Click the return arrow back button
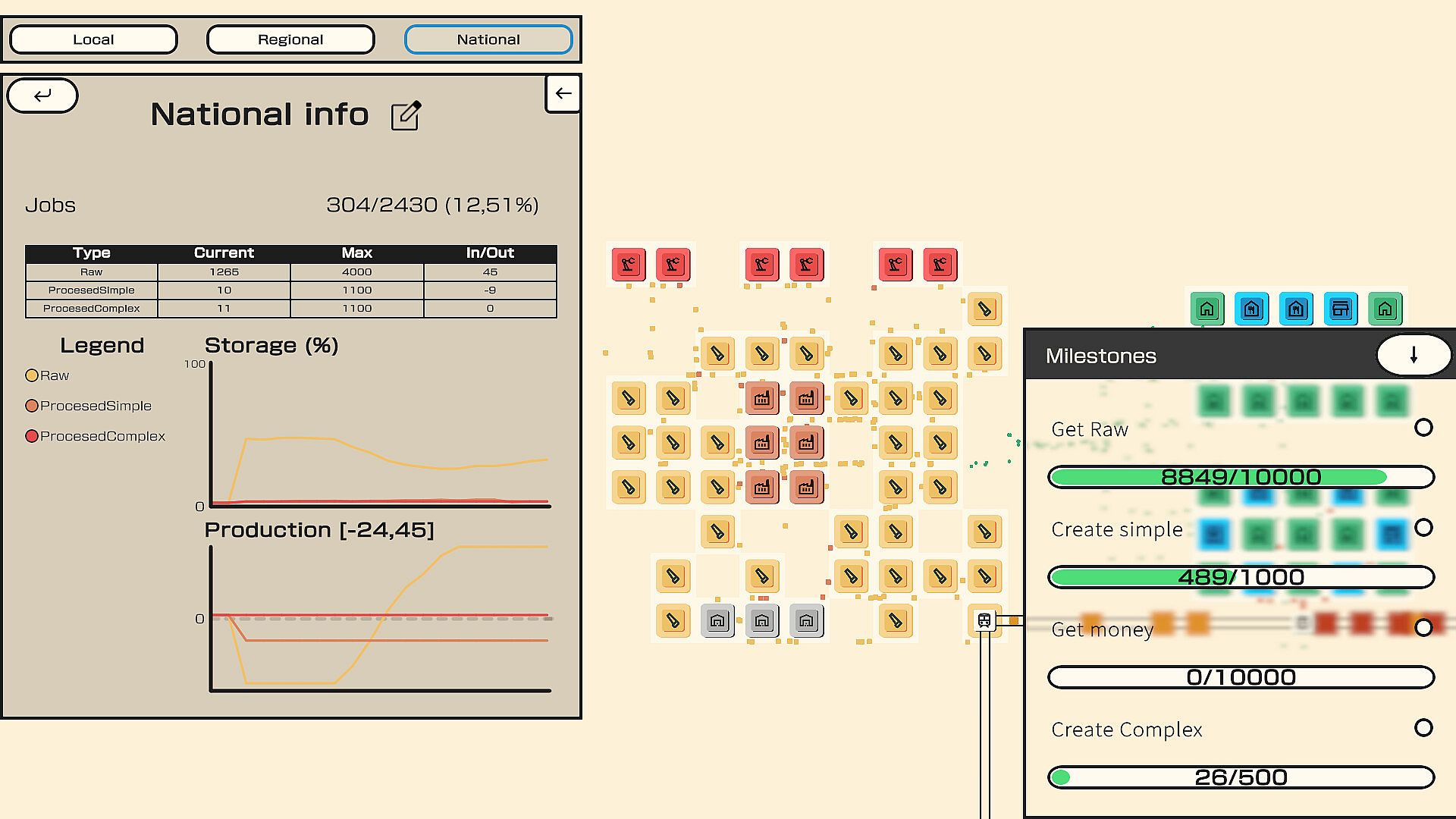1456x819 pixels. (42, 96)
